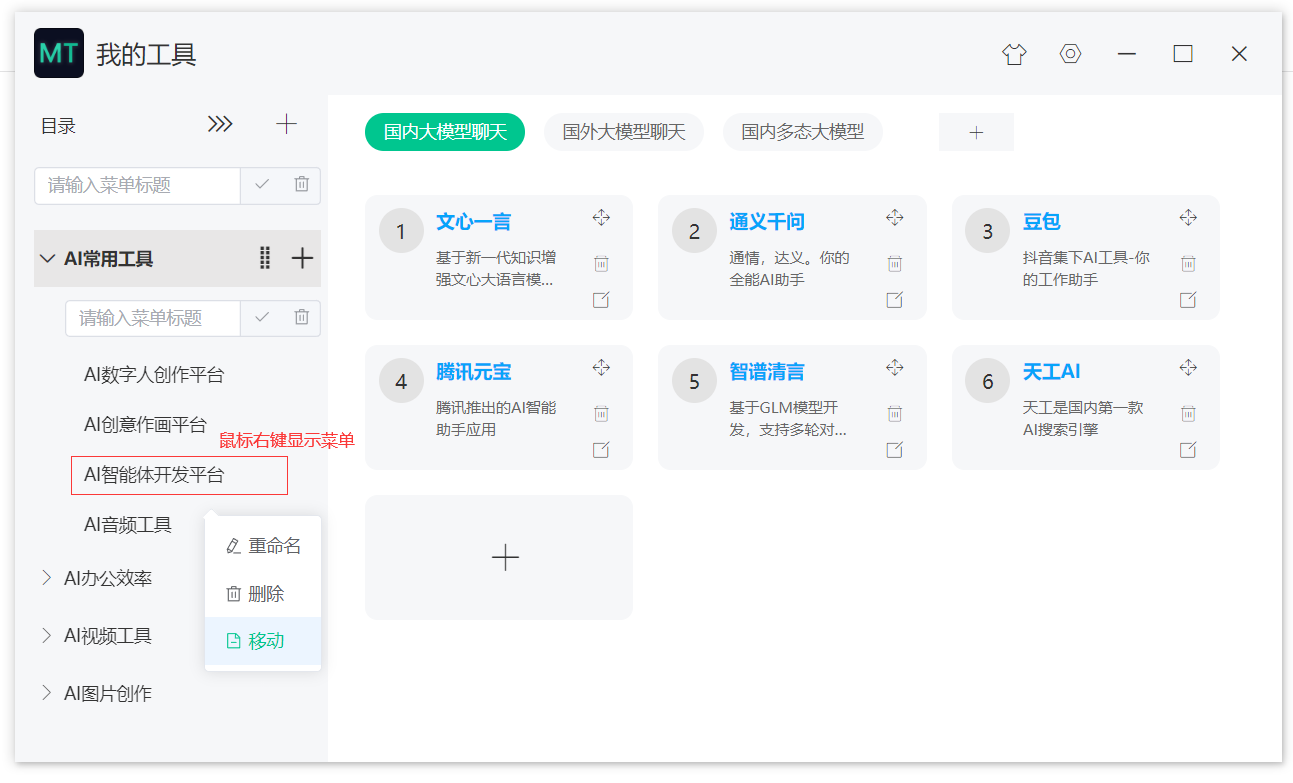Image resolution: width=1293 pixels, height=783 pixels.
Task: Edit the 智谱清言 card
Action: click(895, 449)
